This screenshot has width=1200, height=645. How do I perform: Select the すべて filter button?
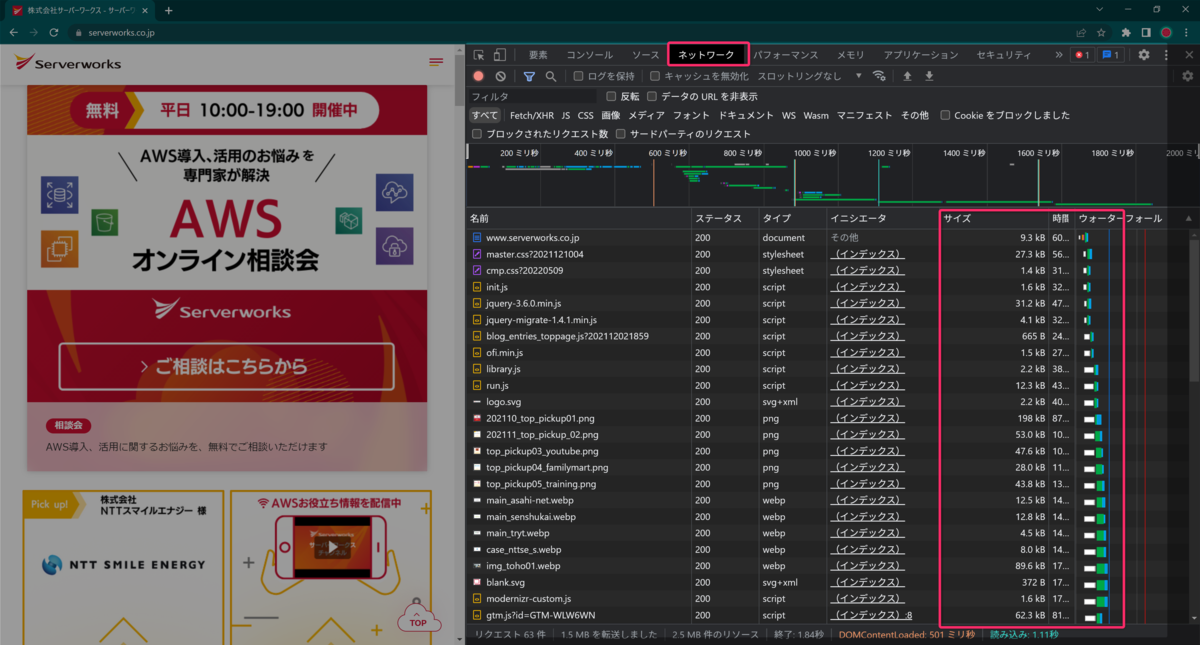pos(485,115)
